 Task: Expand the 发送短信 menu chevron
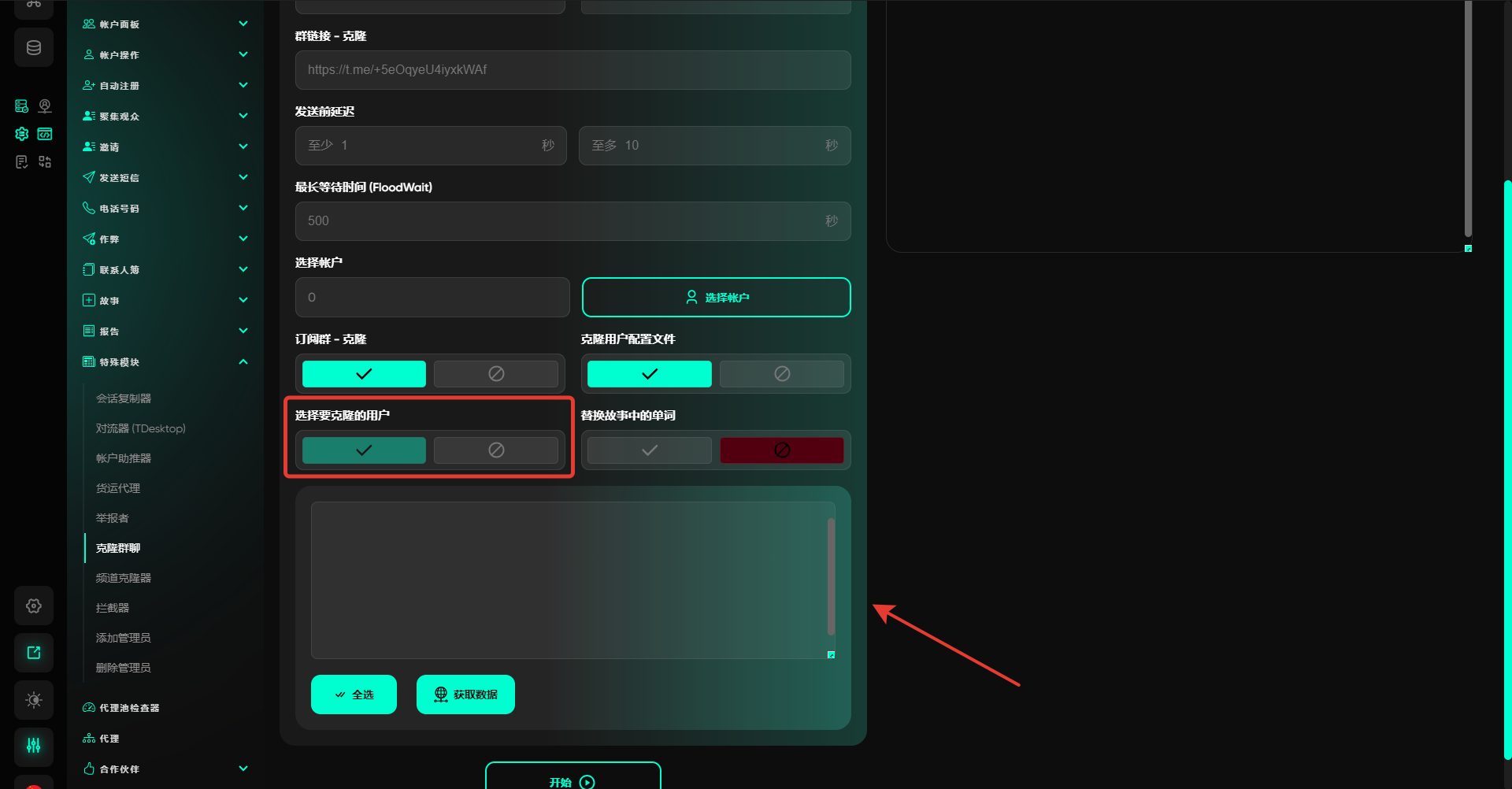click(x=243, y=178)
